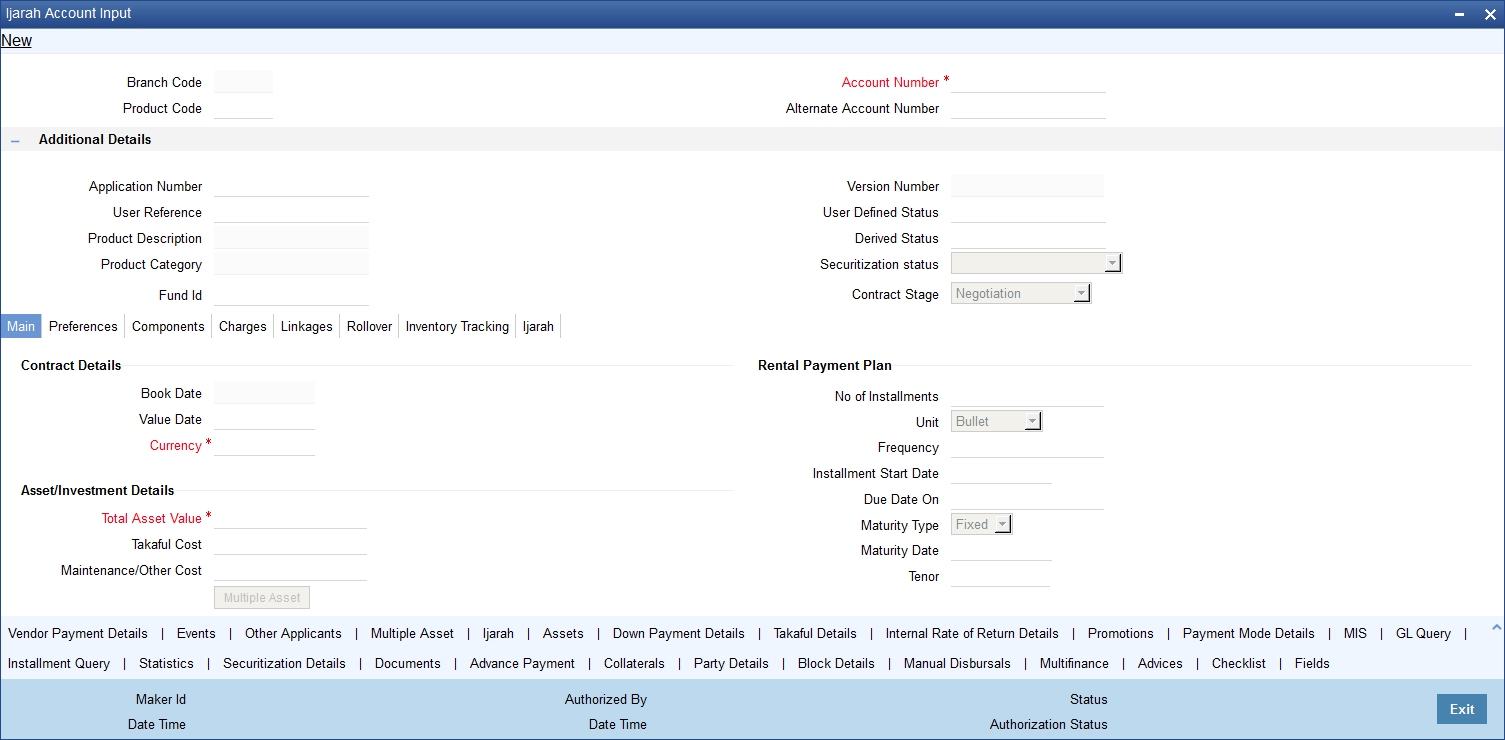The width and height of the screenshot is (1505, 740).
Task: Open the Collaterals link
Action: click(634, 664)
